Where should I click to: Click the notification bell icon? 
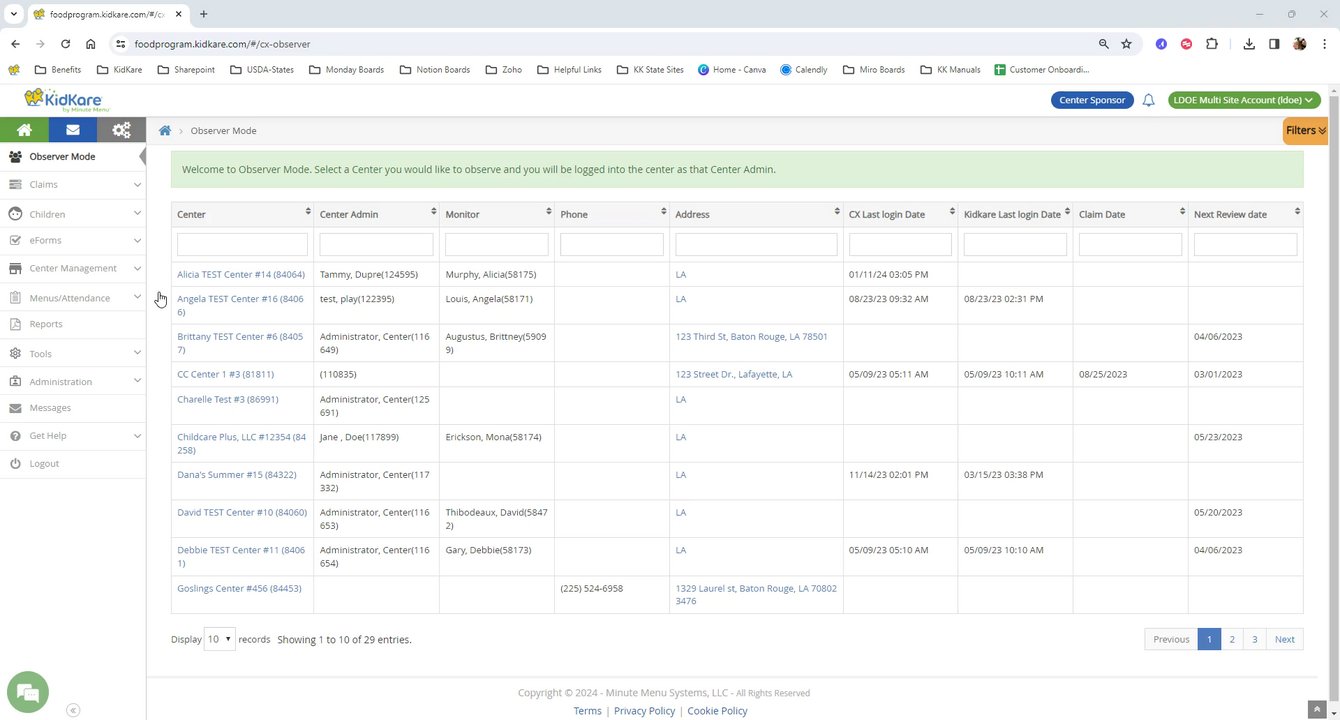[1148, 100]
